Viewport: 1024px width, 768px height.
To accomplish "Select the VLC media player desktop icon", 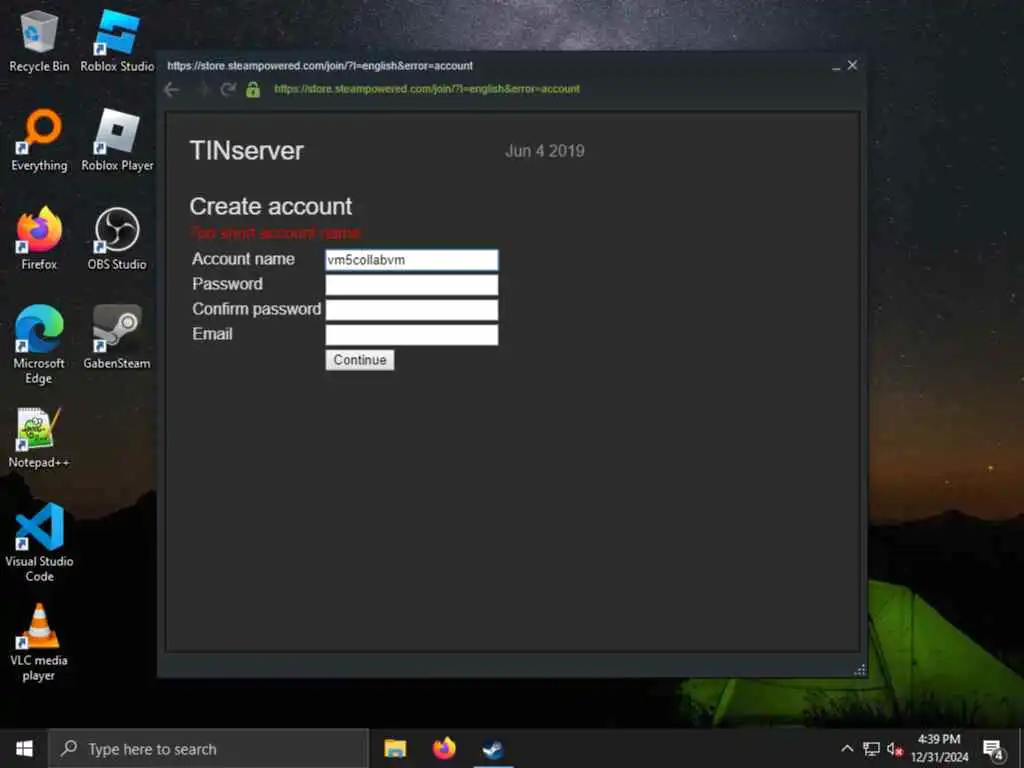I will coord(39,642).
